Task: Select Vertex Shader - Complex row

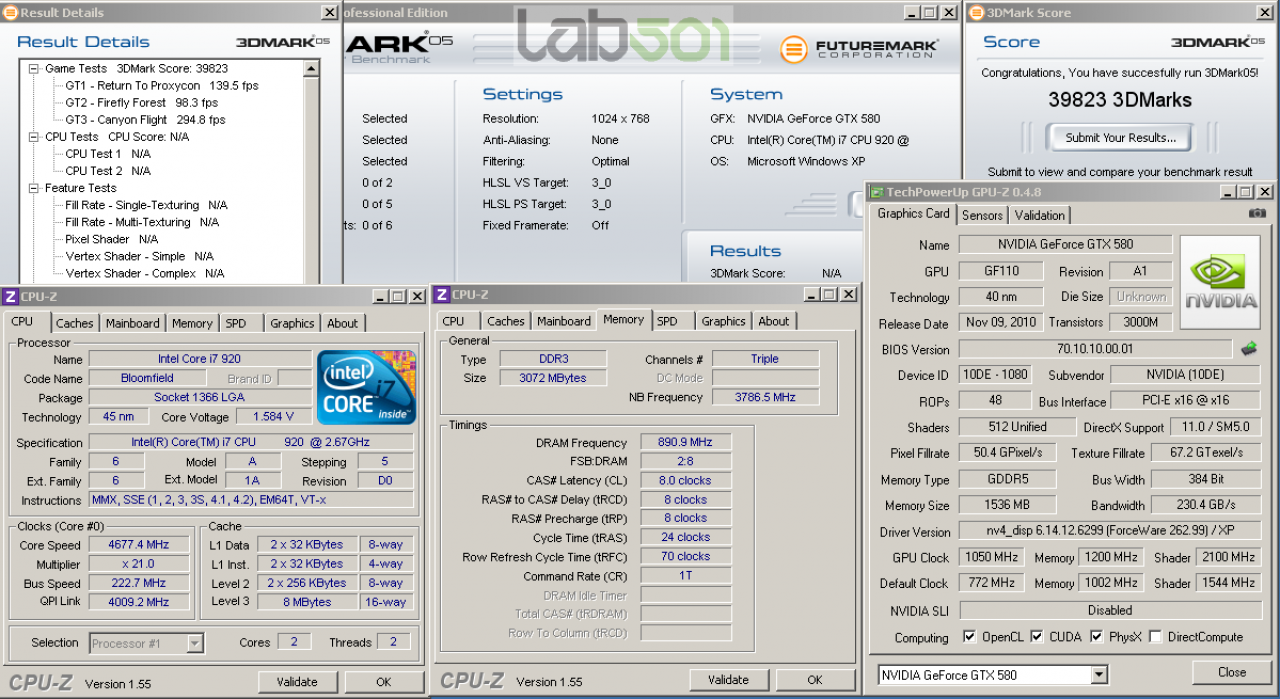Action: tap(145, 273)
